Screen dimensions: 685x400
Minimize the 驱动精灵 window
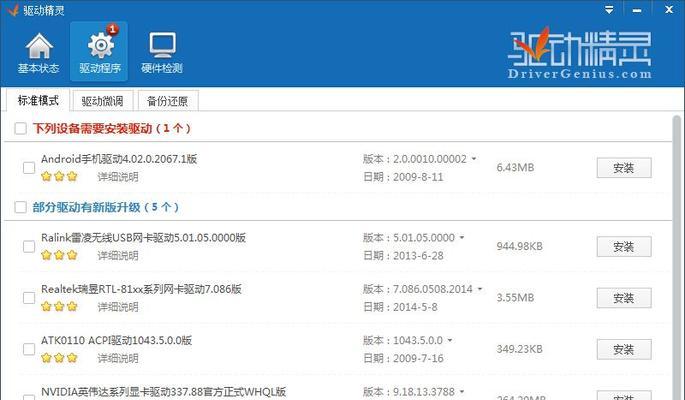[637, 10]
